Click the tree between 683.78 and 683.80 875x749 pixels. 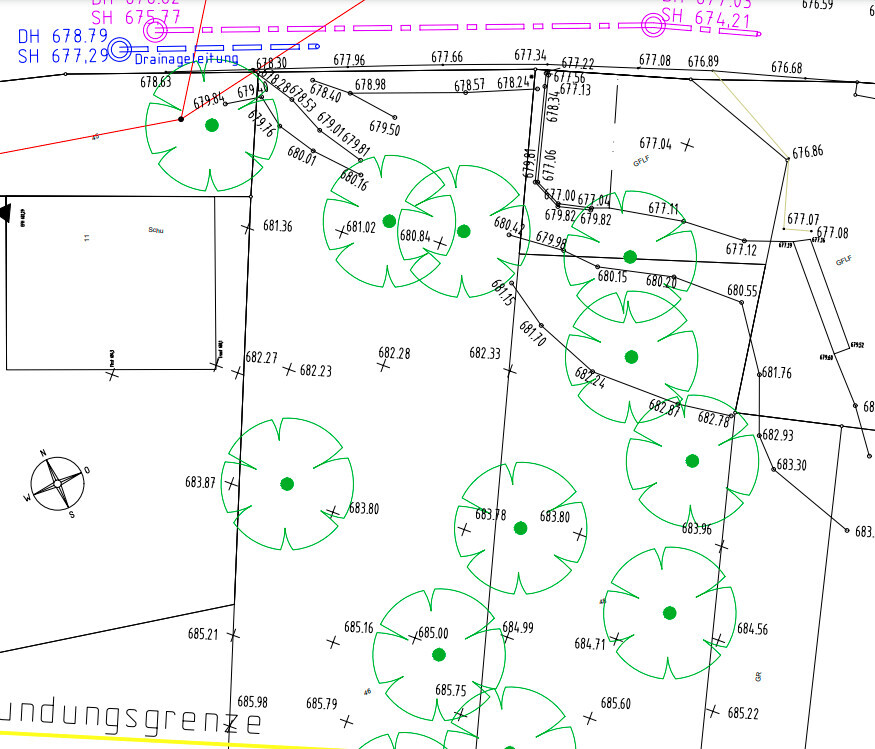point(520,528)
